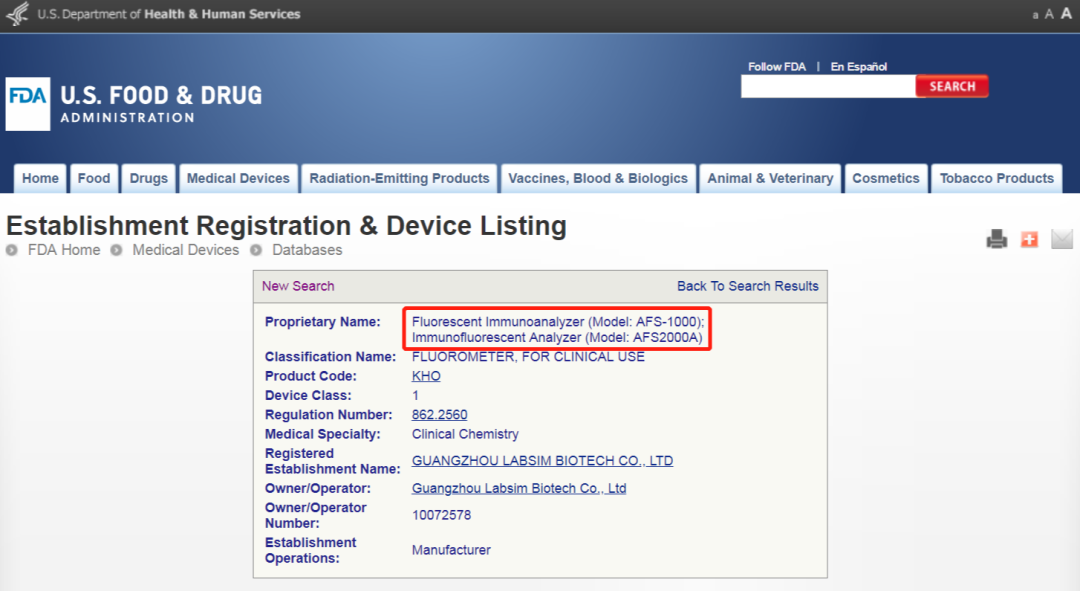Click the email envelope icon
1080x591 pixels.
point(1061,239)
